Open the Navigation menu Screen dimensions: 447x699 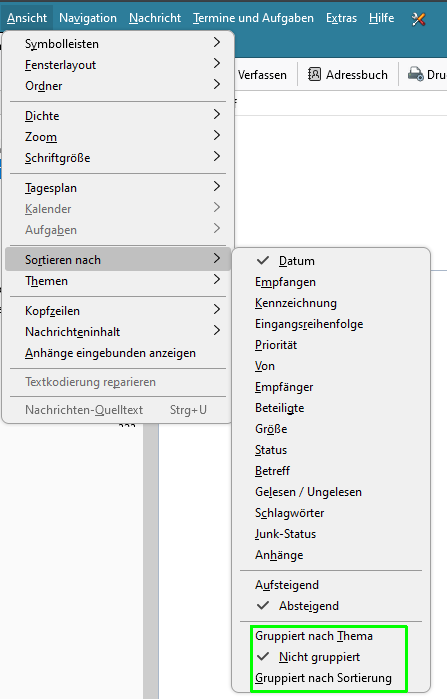click(88, 18)
